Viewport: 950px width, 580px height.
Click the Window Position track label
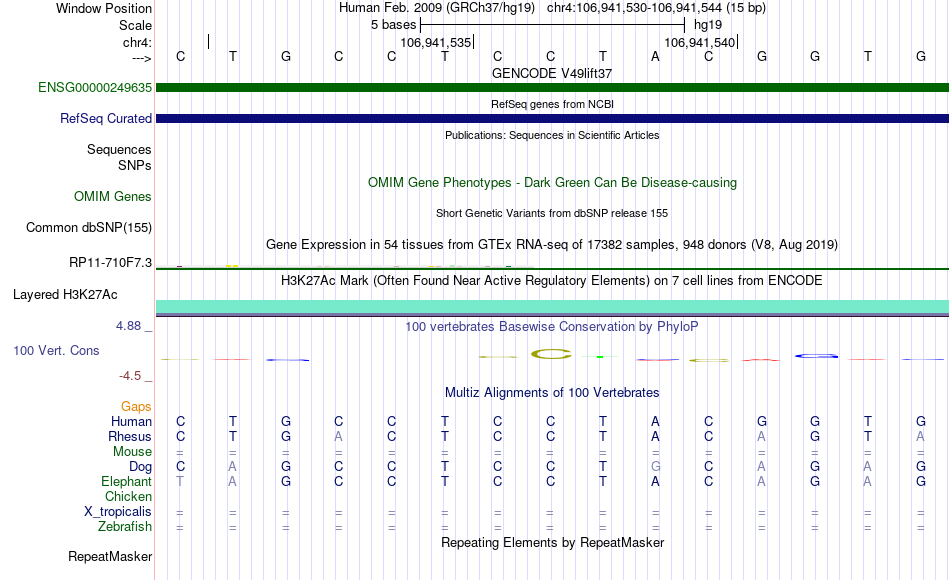[x=104, y=8]
